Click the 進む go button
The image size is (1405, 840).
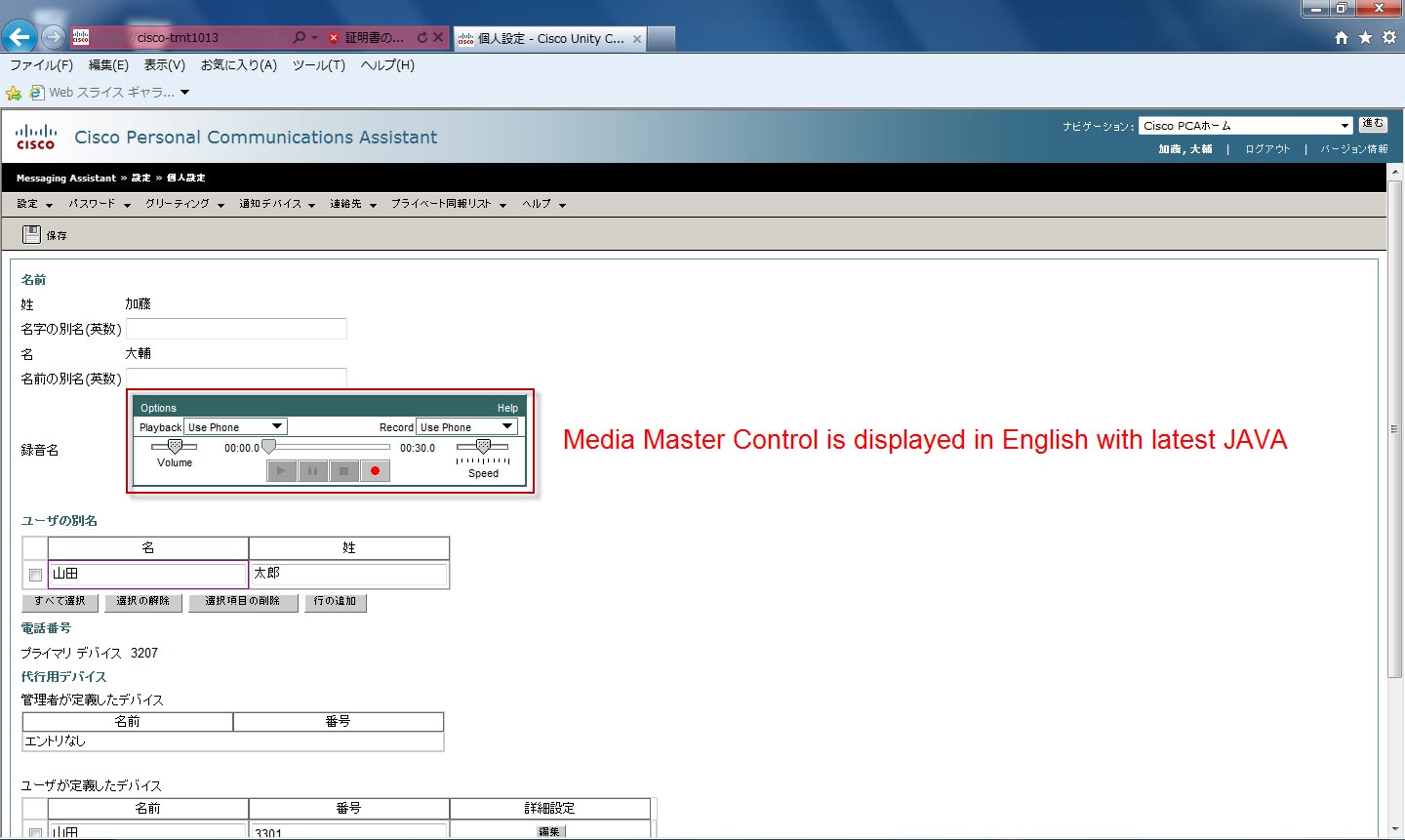[1373, 125]
